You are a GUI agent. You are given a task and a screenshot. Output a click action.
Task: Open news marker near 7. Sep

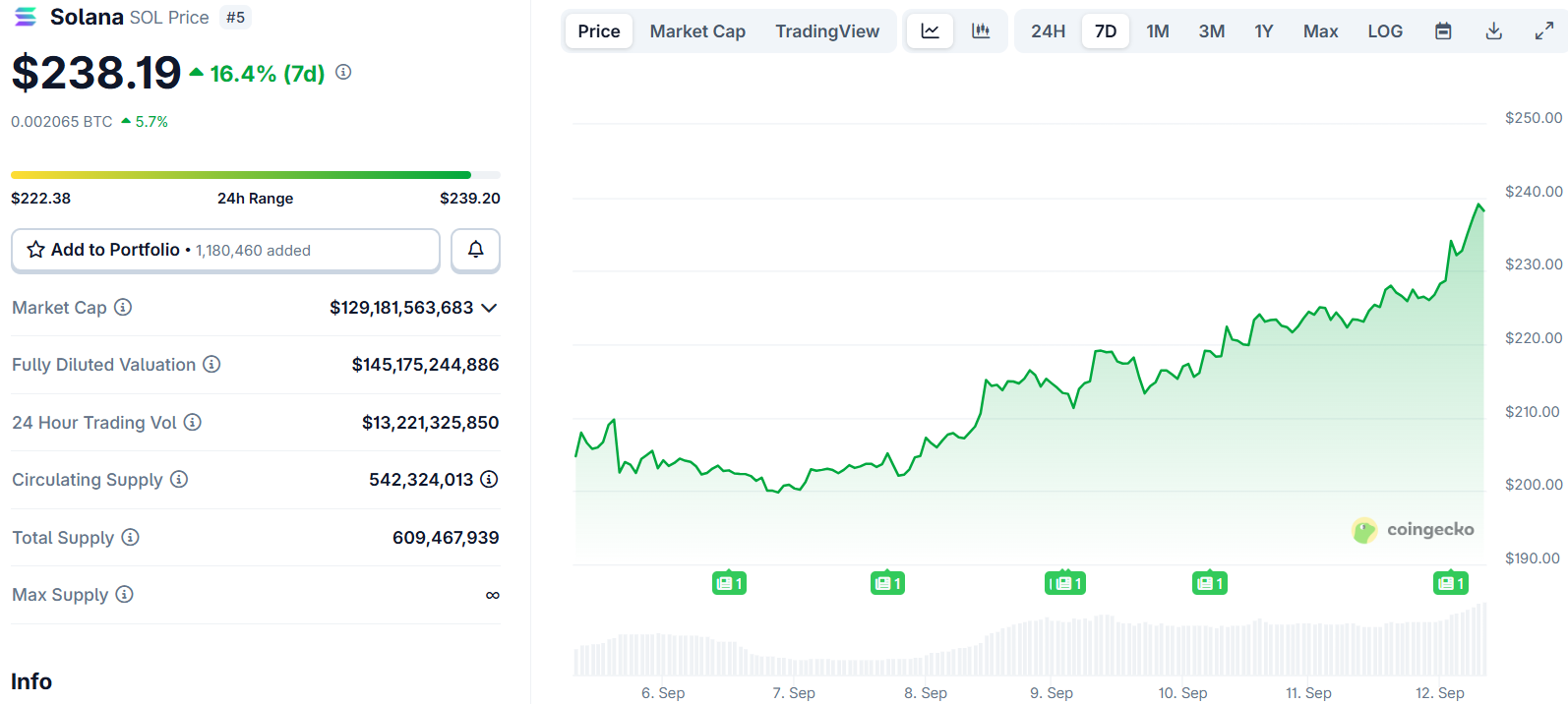click(x=887, y=583)
